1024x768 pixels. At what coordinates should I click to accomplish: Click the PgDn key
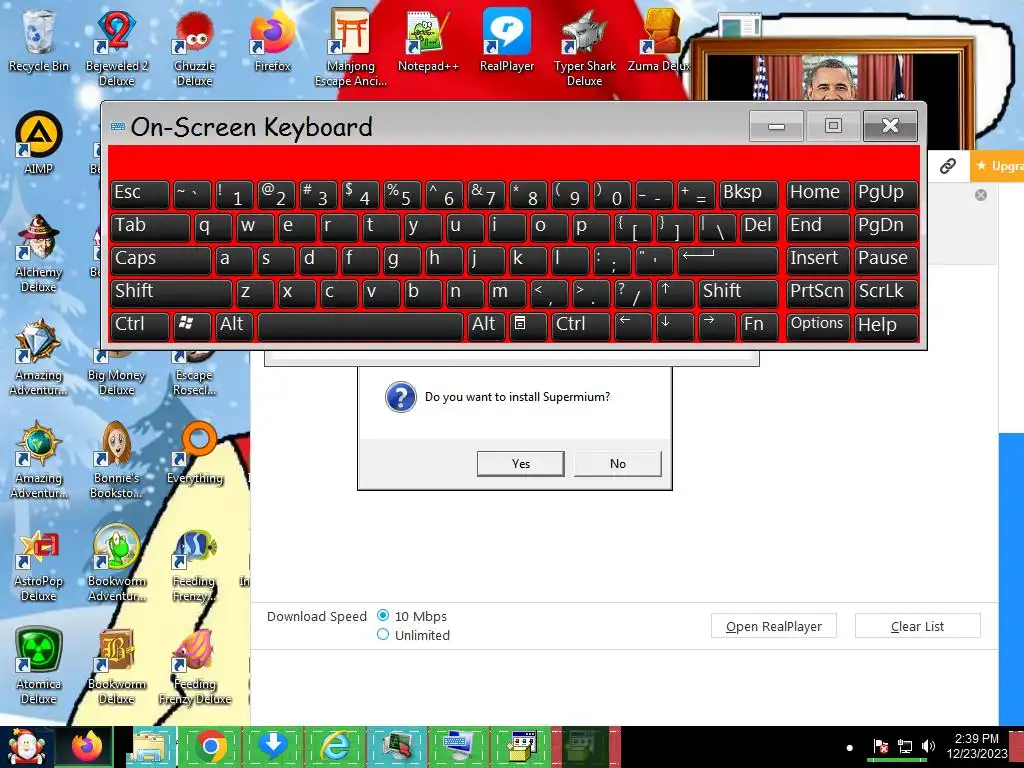pyautogui.click(x=886, y=226)
